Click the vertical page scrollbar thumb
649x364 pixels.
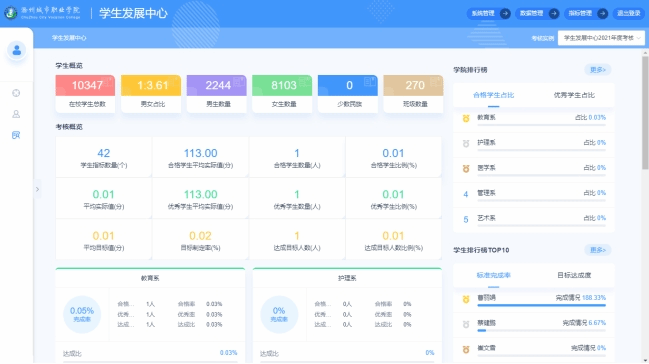[645, 113]
